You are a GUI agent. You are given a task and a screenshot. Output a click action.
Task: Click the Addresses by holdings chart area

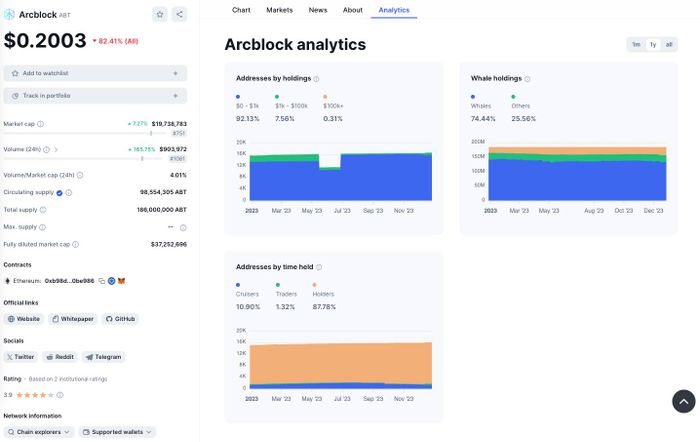[341, 171]
